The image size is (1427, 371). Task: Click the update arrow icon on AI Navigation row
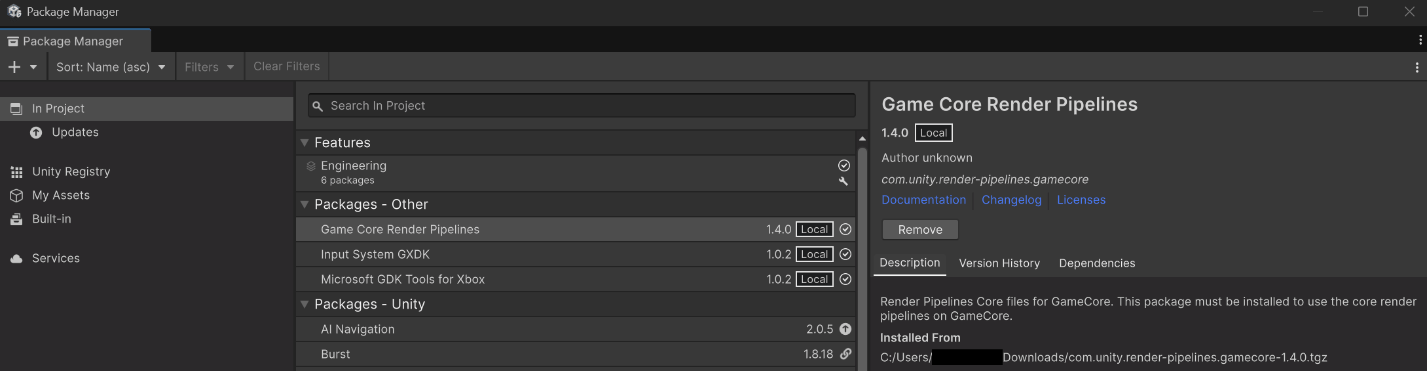pos(845,329)
